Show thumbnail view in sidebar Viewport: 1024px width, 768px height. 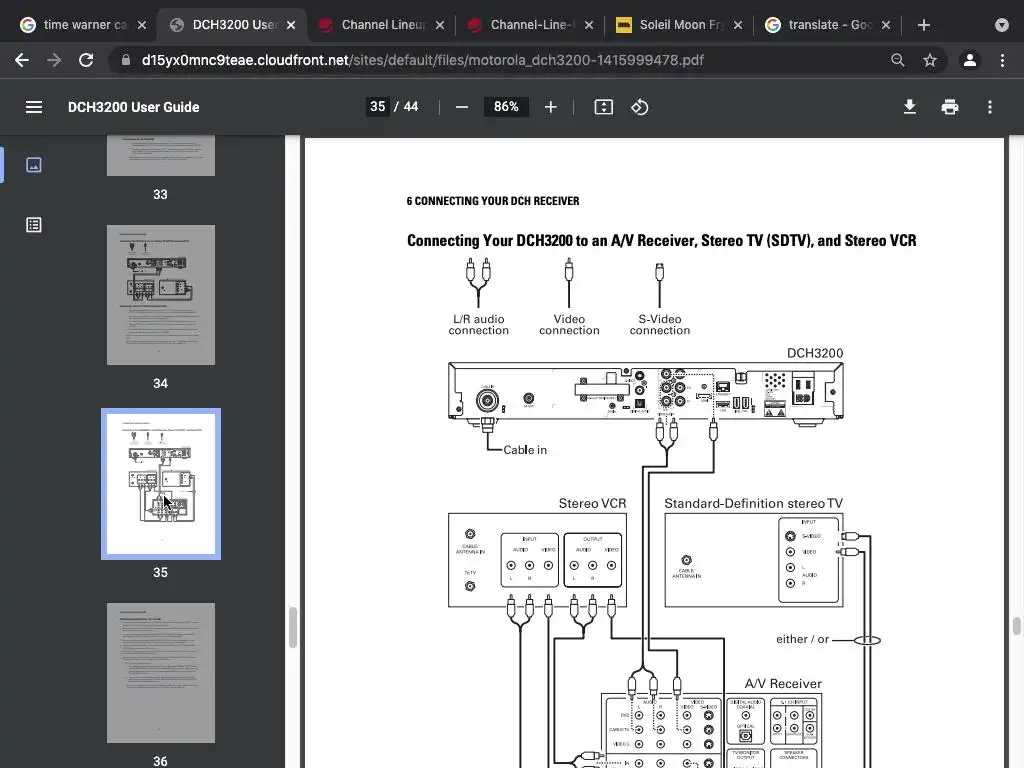[x=34, y=165]
